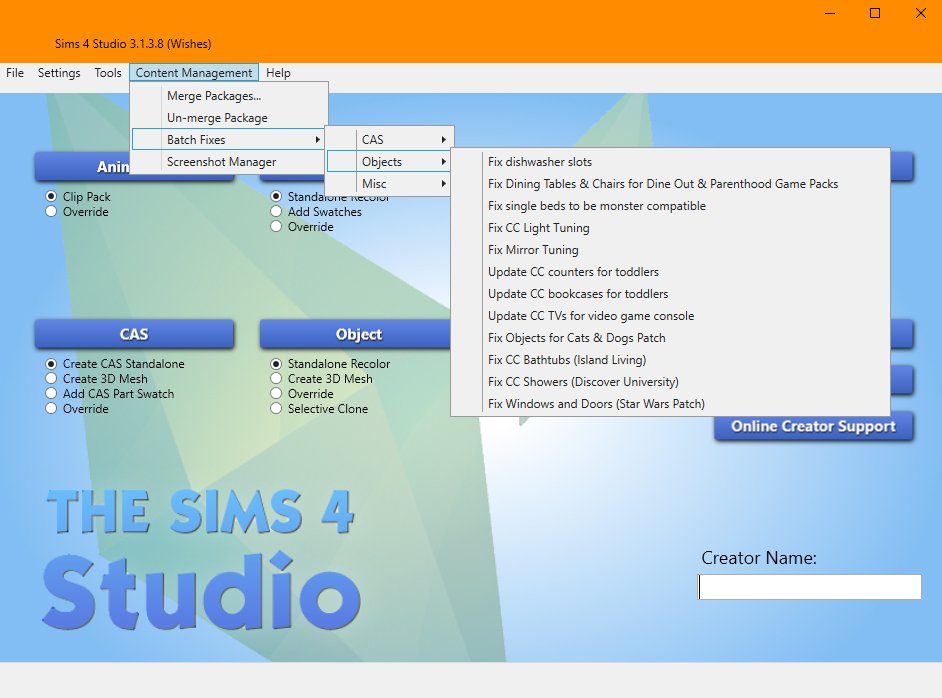942x698 pixels.
Task: Expand the Misc batch fixes submenu
Action: (390, 184)
